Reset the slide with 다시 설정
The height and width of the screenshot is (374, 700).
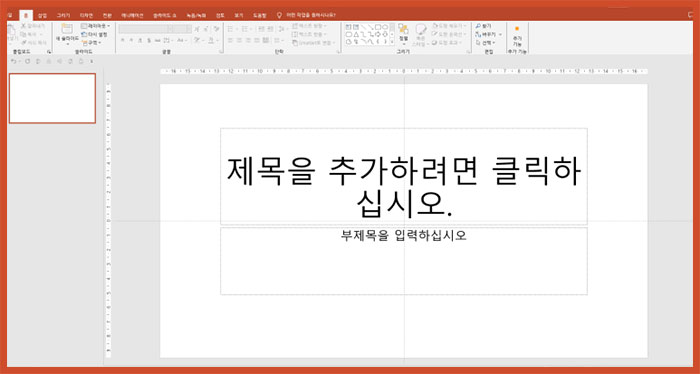tap(95, 34)
